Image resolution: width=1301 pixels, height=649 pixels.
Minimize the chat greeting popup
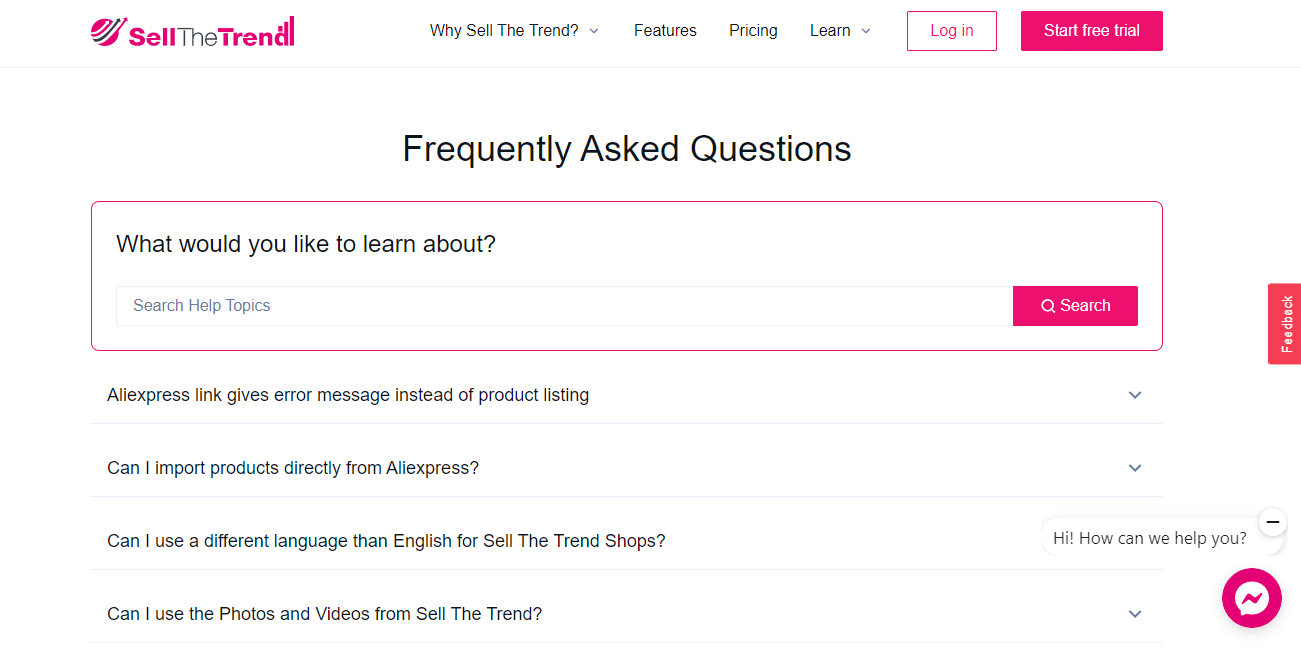(x=1272, y=522)
